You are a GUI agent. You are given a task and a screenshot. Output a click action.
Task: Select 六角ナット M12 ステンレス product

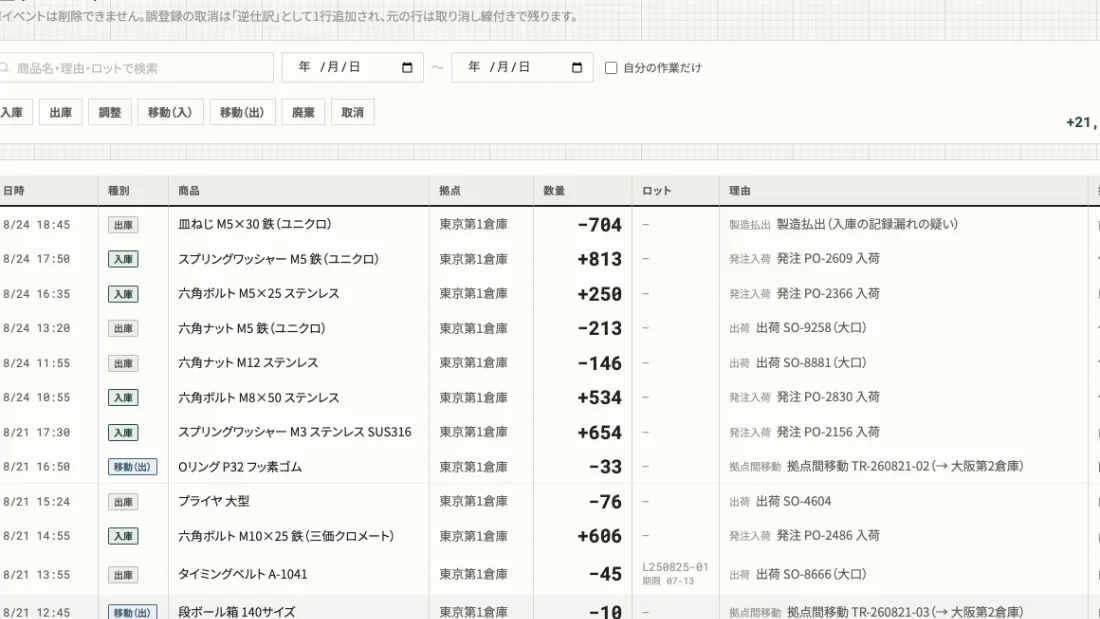coord(248,363)
